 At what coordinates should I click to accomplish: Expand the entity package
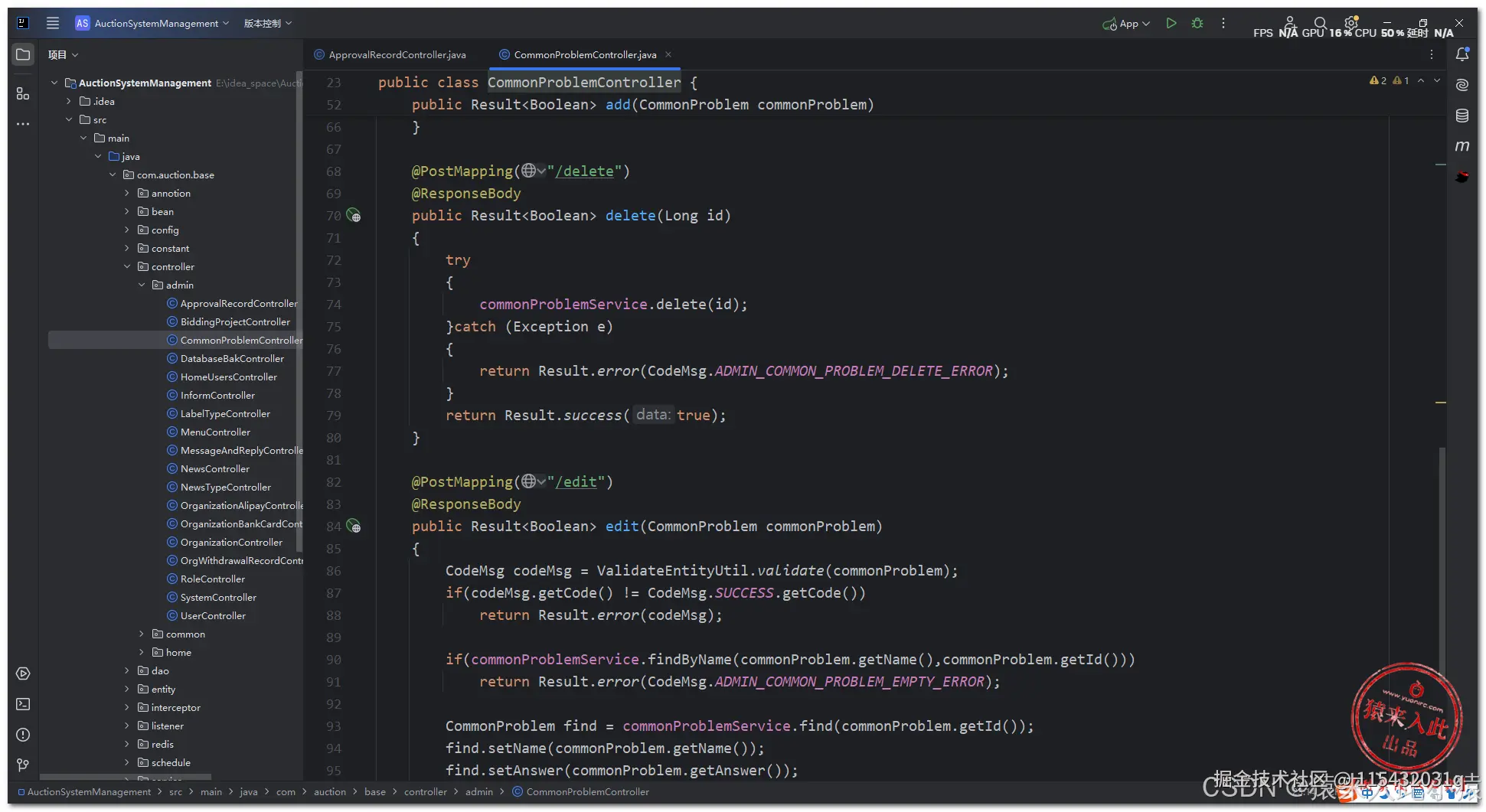[127, 689]
